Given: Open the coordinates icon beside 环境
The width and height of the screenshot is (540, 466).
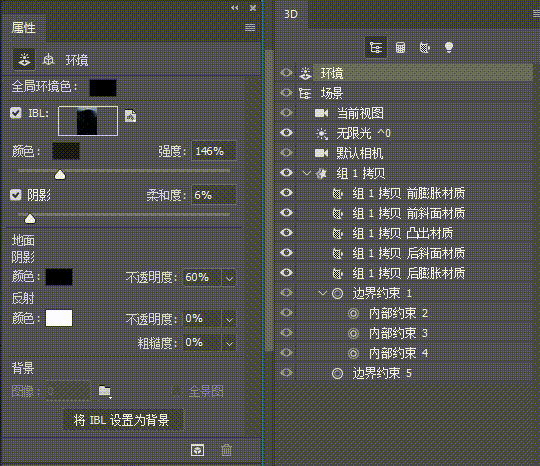Looking at the screenshot, I should click(x=48, y=60).
